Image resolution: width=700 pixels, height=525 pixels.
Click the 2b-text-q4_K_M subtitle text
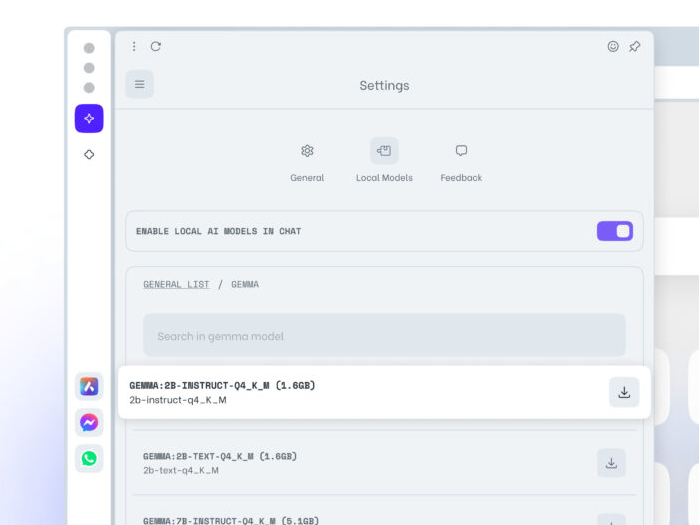(x=181, y=471)
